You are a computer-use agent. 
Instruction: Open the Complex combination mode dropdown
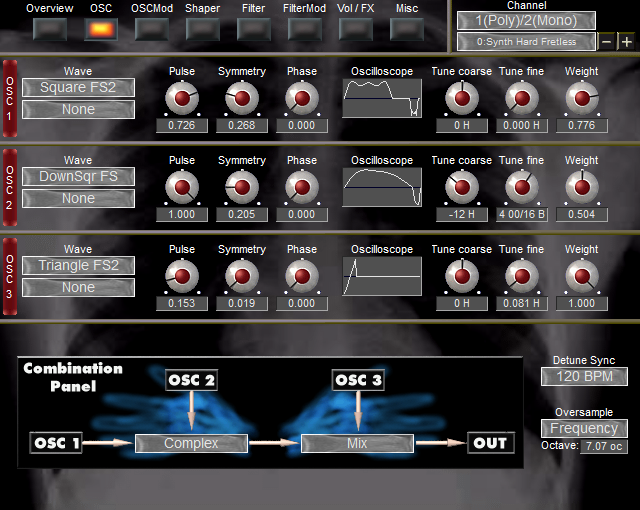(191, 443)
